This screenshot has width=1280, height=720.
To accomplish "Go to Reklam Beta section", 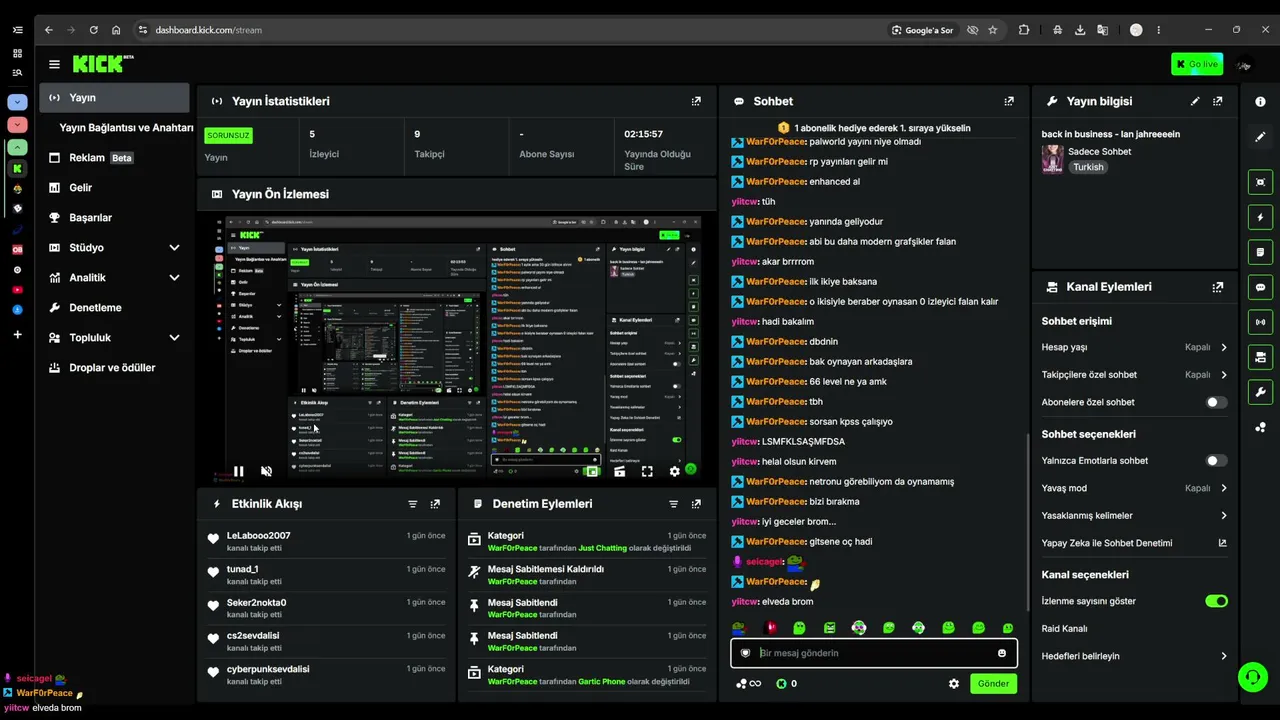I will [x=114, y=158].
